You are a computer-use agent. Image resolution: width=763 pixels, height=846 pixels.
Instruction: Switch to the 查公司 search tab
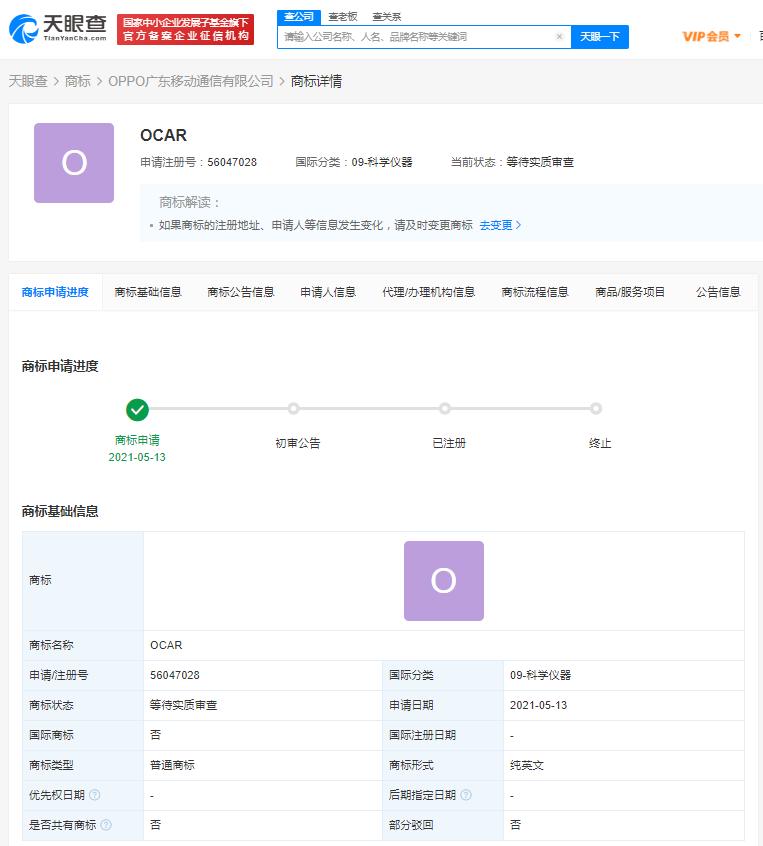(299, 17)
